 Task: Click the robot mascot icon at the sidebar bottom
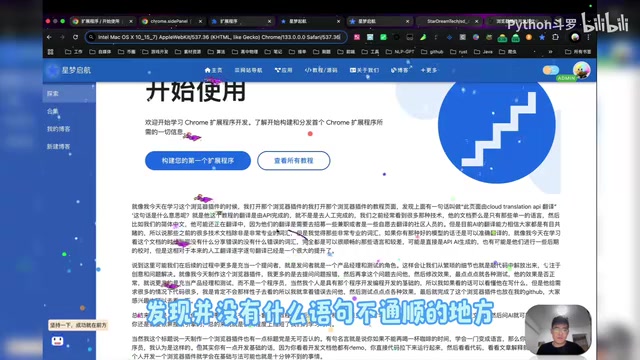58,341
